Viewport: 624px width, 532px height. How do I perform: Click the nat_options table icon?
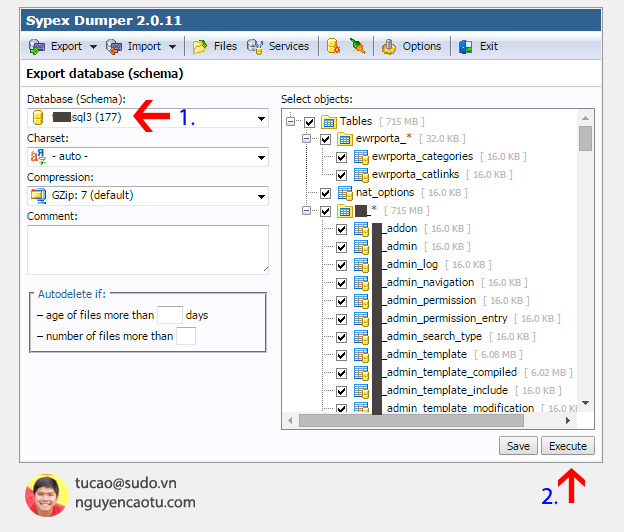[345, 193]
